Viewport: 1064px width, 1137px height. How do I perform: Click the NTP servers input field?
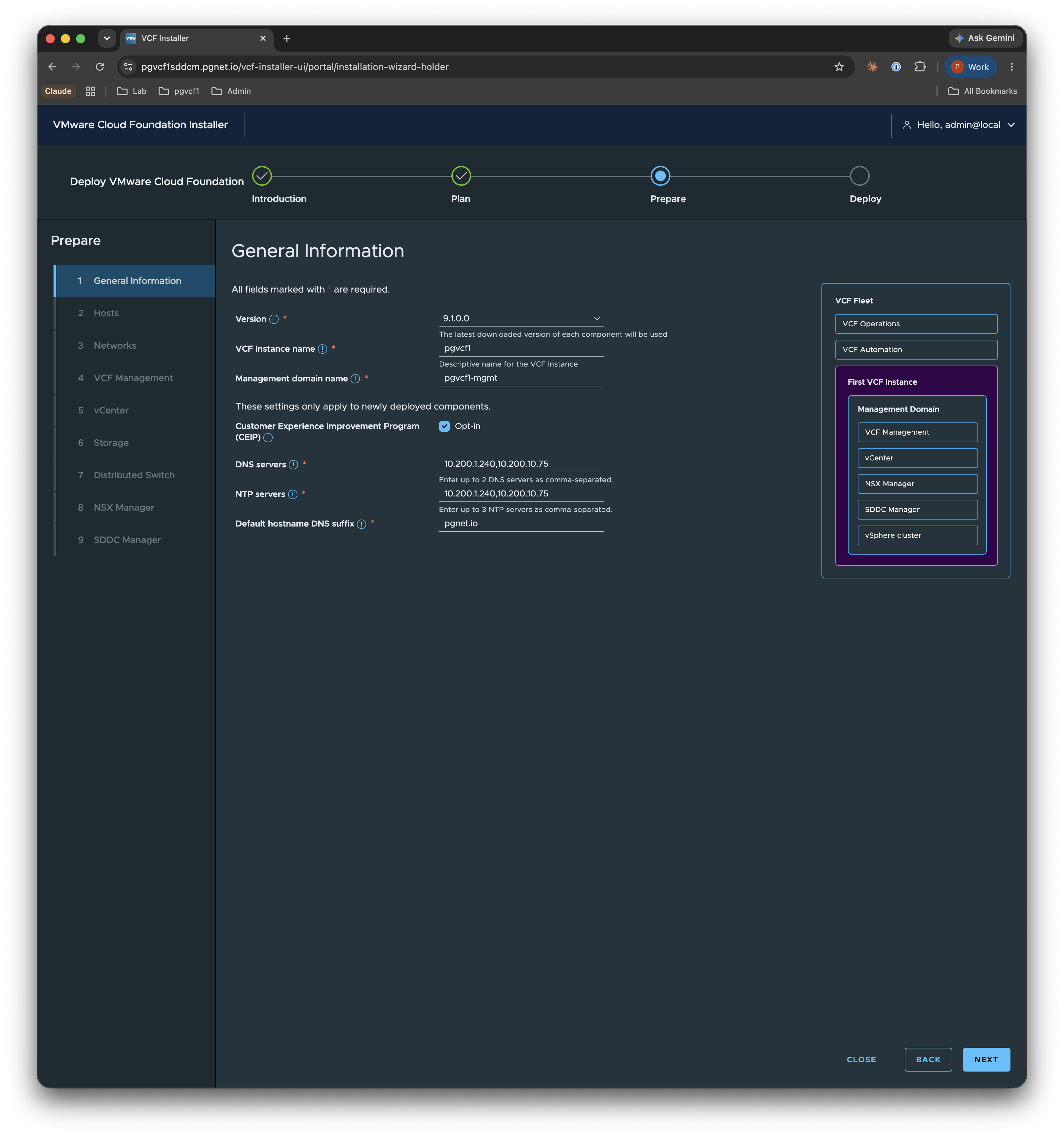521,493
